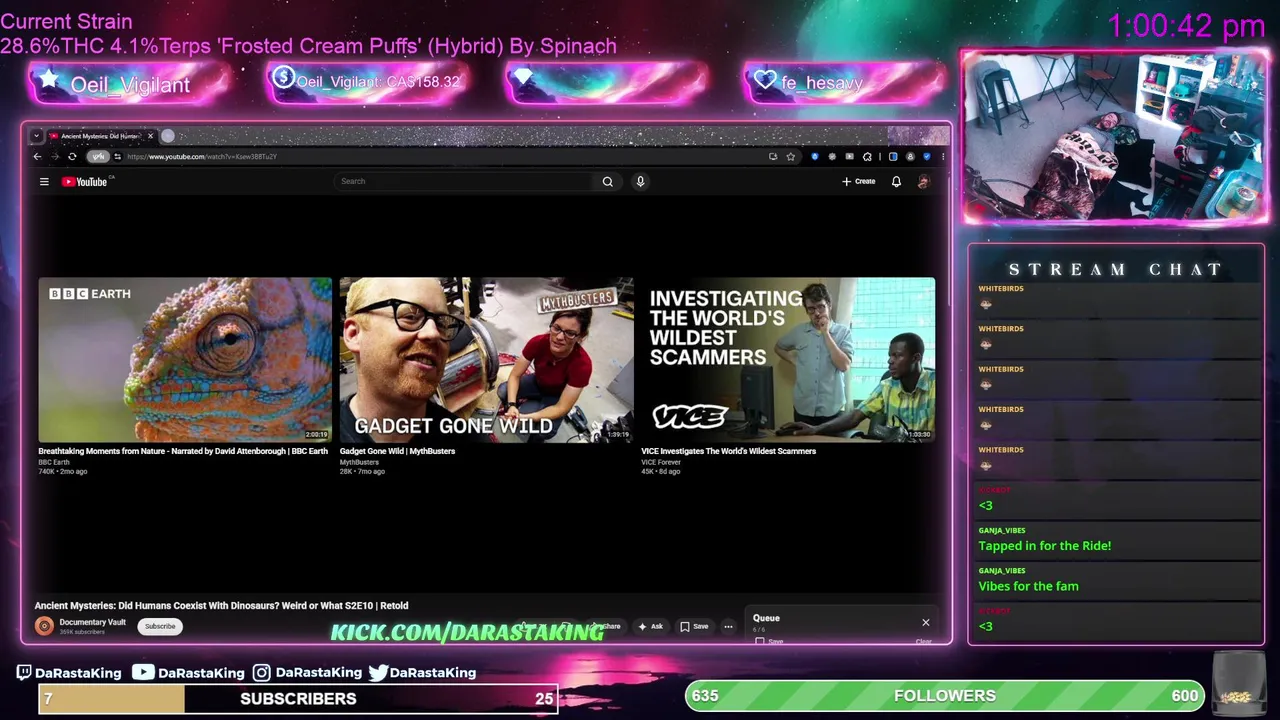Start voice search with the microphone icon
Screen dimensions: 1280x720
(640, 181)
